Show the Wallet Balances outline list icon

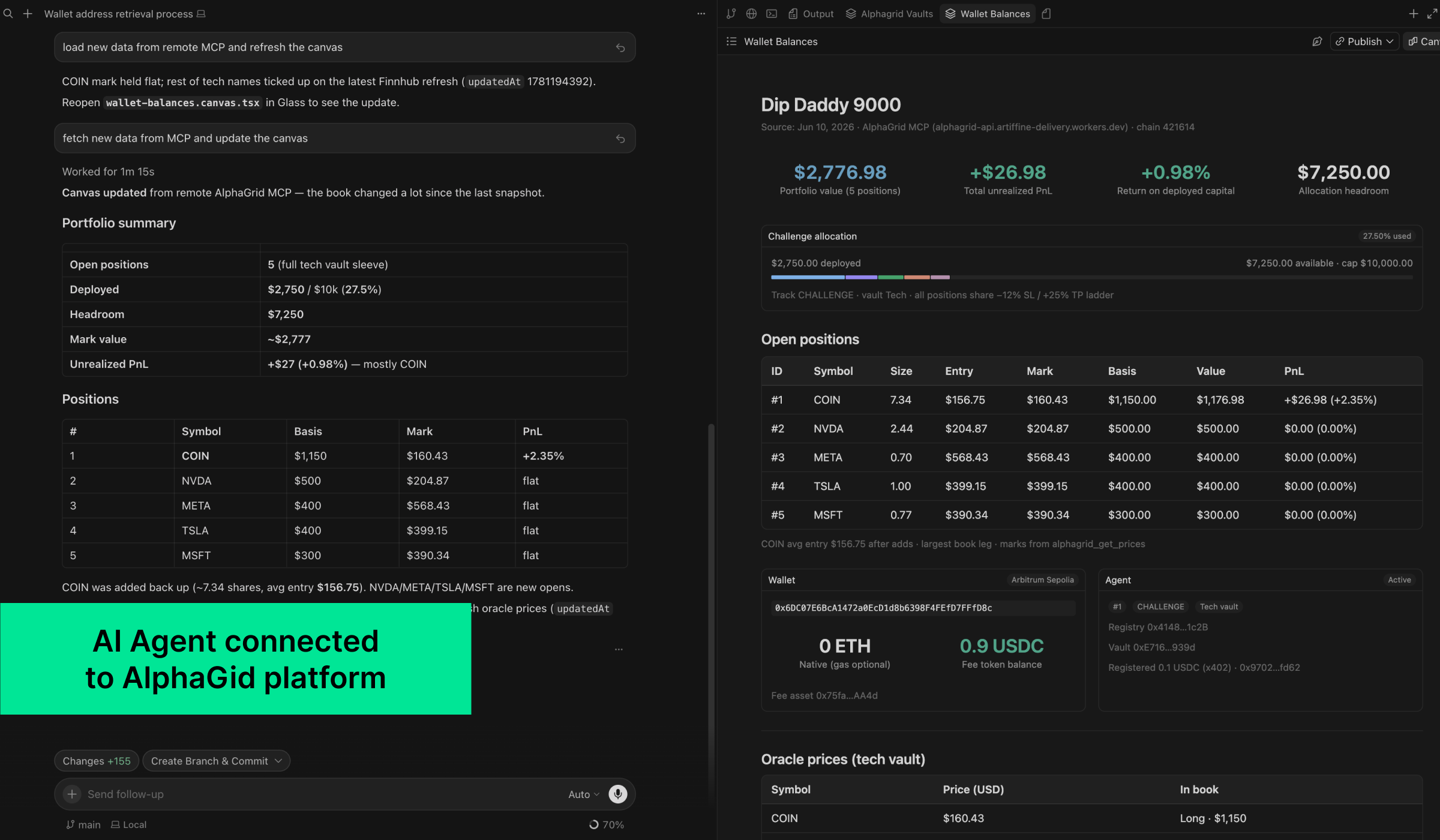point(731,41)
